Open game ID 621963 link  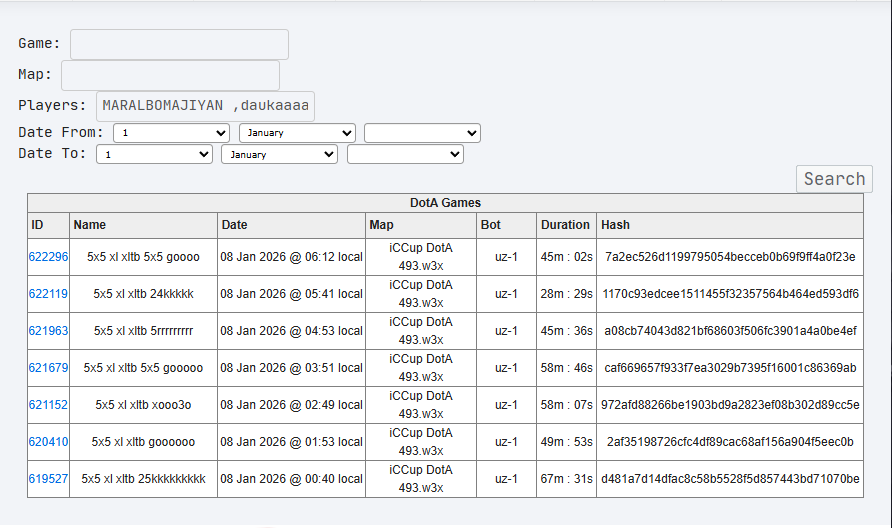click(48, 331)
